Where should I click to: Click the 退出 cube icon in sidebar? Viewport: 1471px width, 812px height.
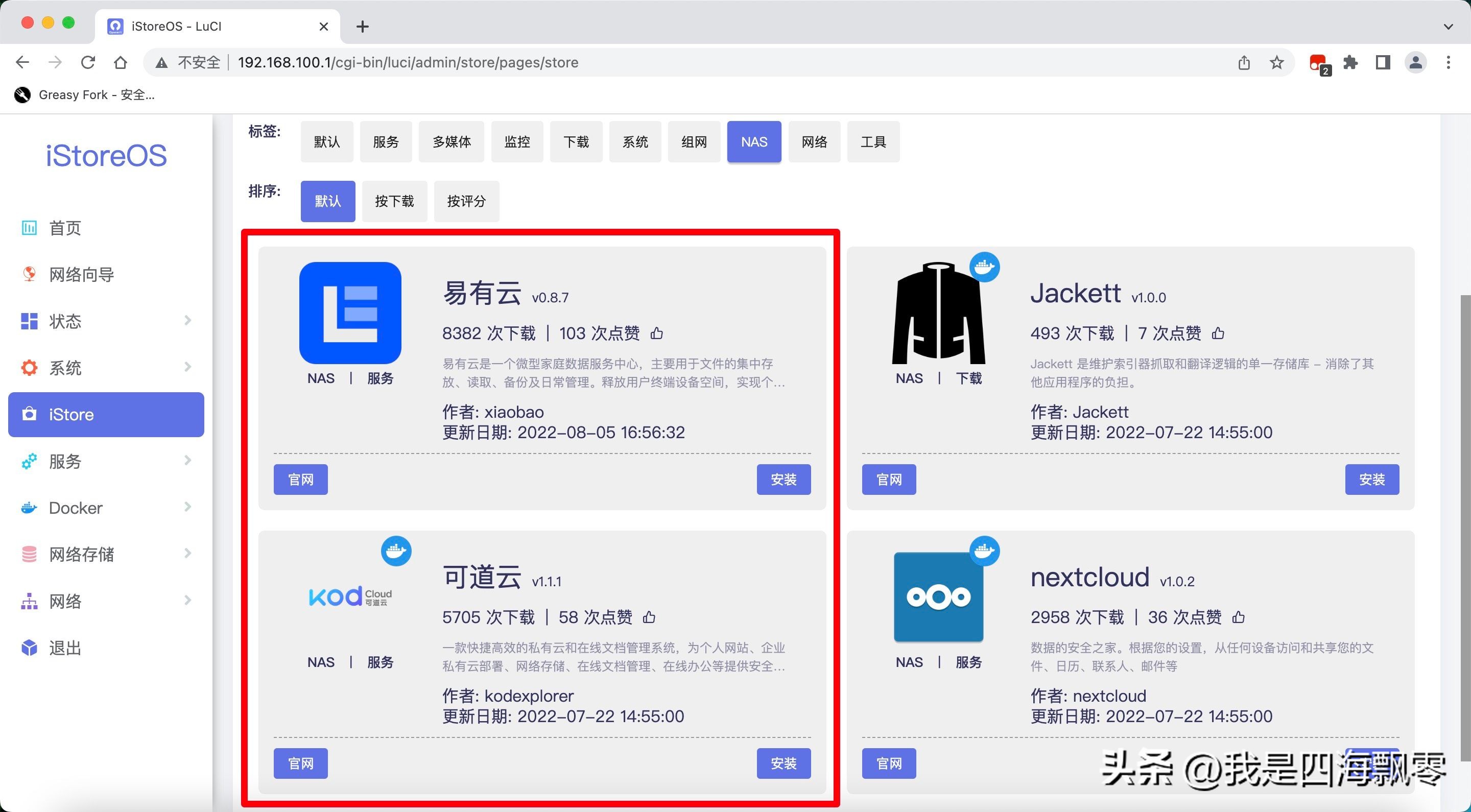click(x=29, y=648)
